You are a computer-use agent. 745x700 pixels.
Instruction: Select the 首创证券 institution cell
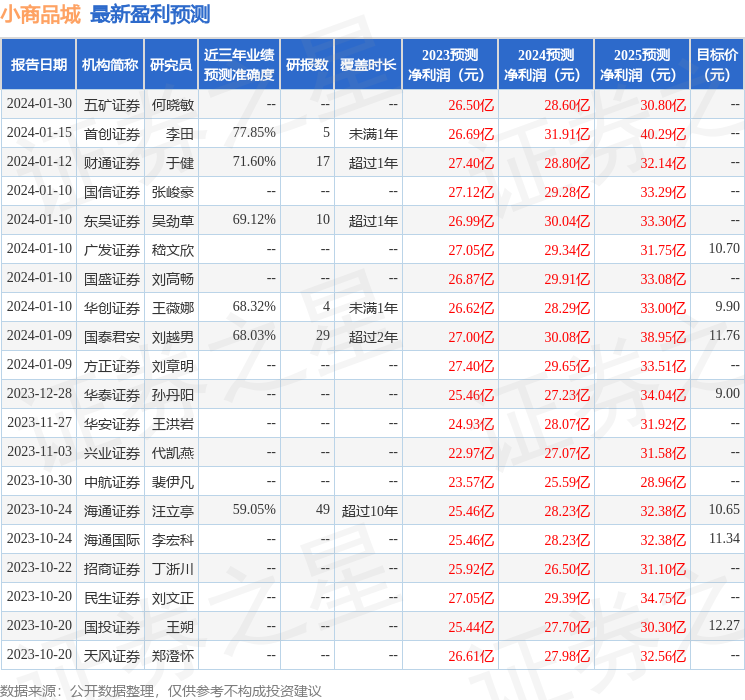(112, 134)
